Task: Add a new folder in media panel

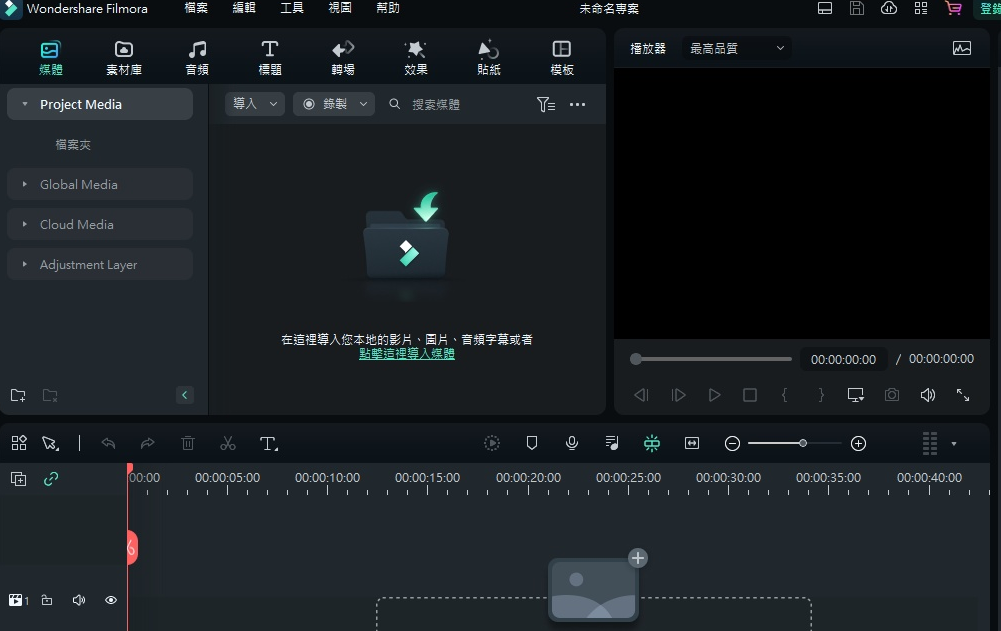Action: pyautogui.click(x=18, y=395)
